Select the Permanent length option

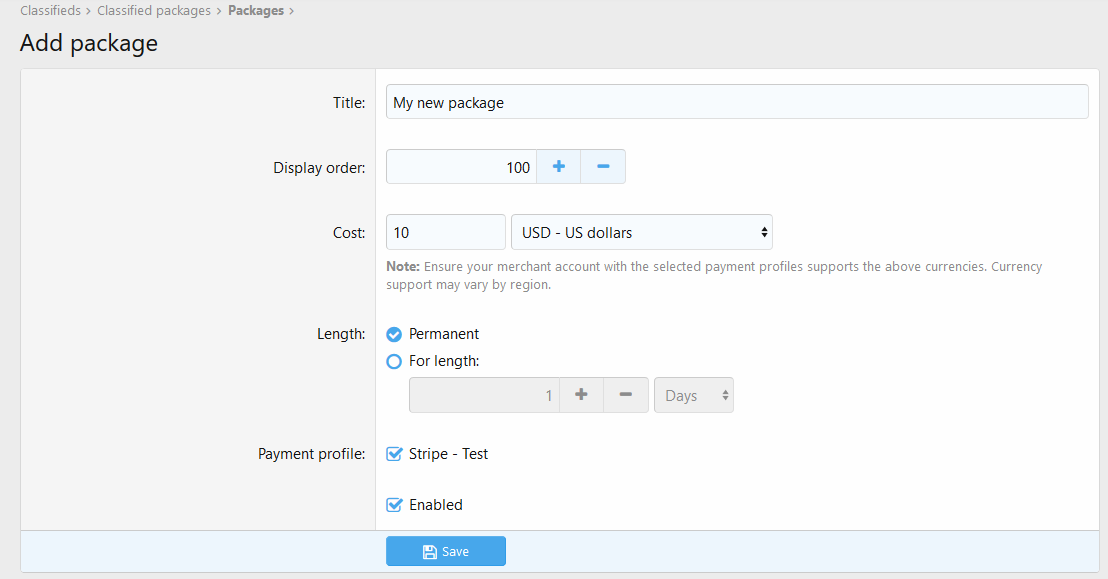point(394,334)
